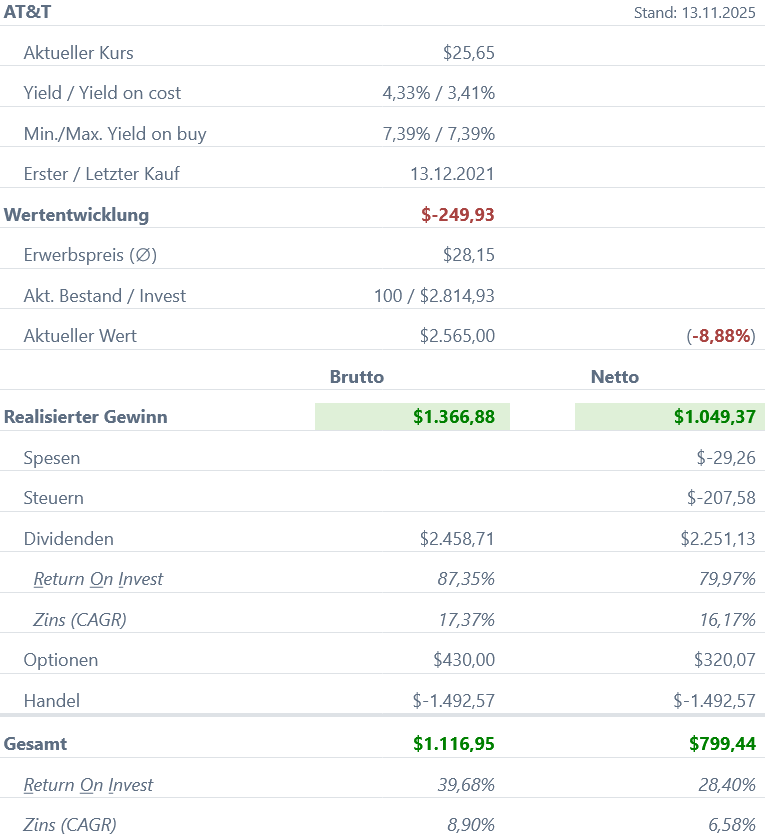The image size is (765, 837).
Task: Click the Stand: 13.11.2025 date label
Action: (695, 13)
